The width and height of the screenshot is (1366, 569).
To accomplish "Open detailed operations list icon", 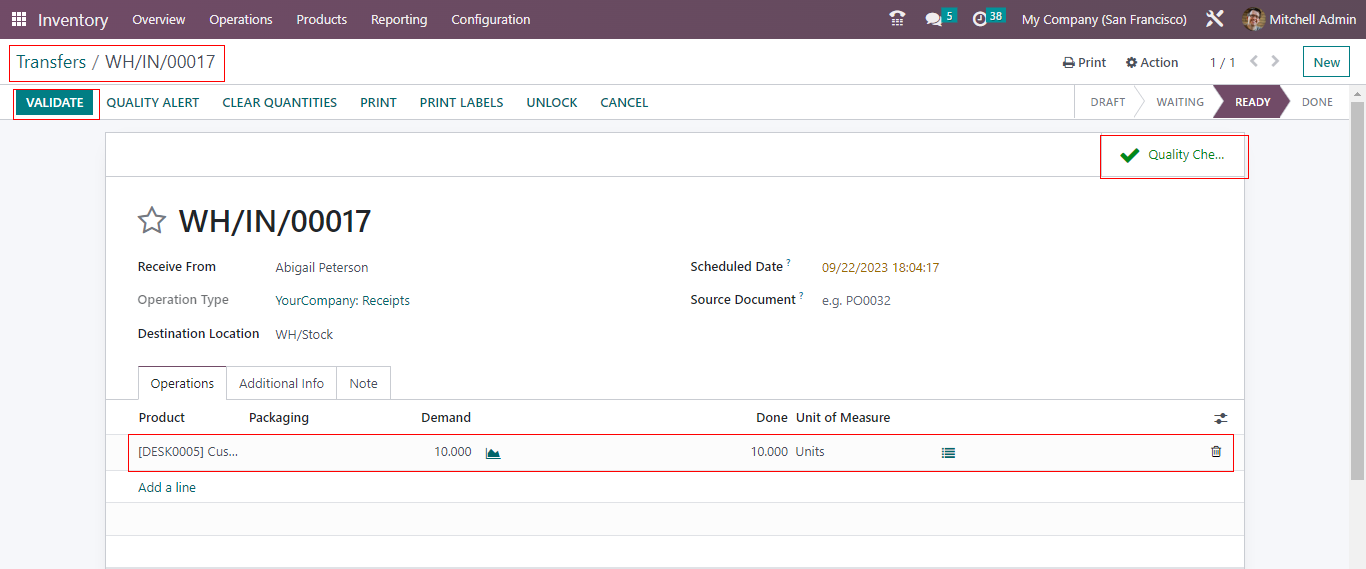I will pyautogui.click(x=948, y=453).
